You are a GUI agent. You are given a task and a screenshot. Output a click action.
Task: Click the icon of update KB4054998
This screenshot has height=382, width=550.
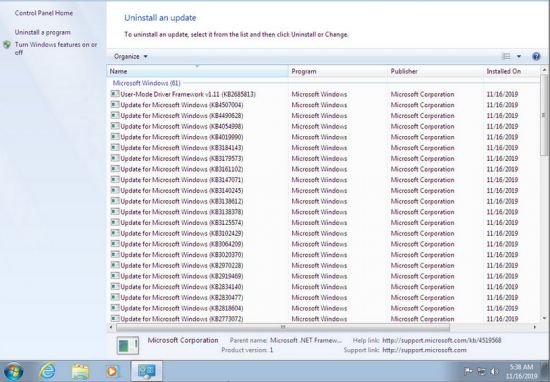[115, 126]
